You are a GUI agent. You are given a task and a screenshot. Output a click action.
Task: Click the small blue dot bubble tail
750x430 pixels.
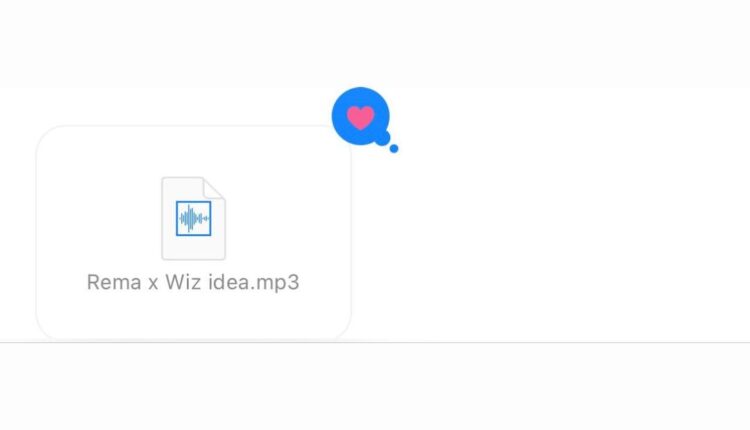point(394,149)
